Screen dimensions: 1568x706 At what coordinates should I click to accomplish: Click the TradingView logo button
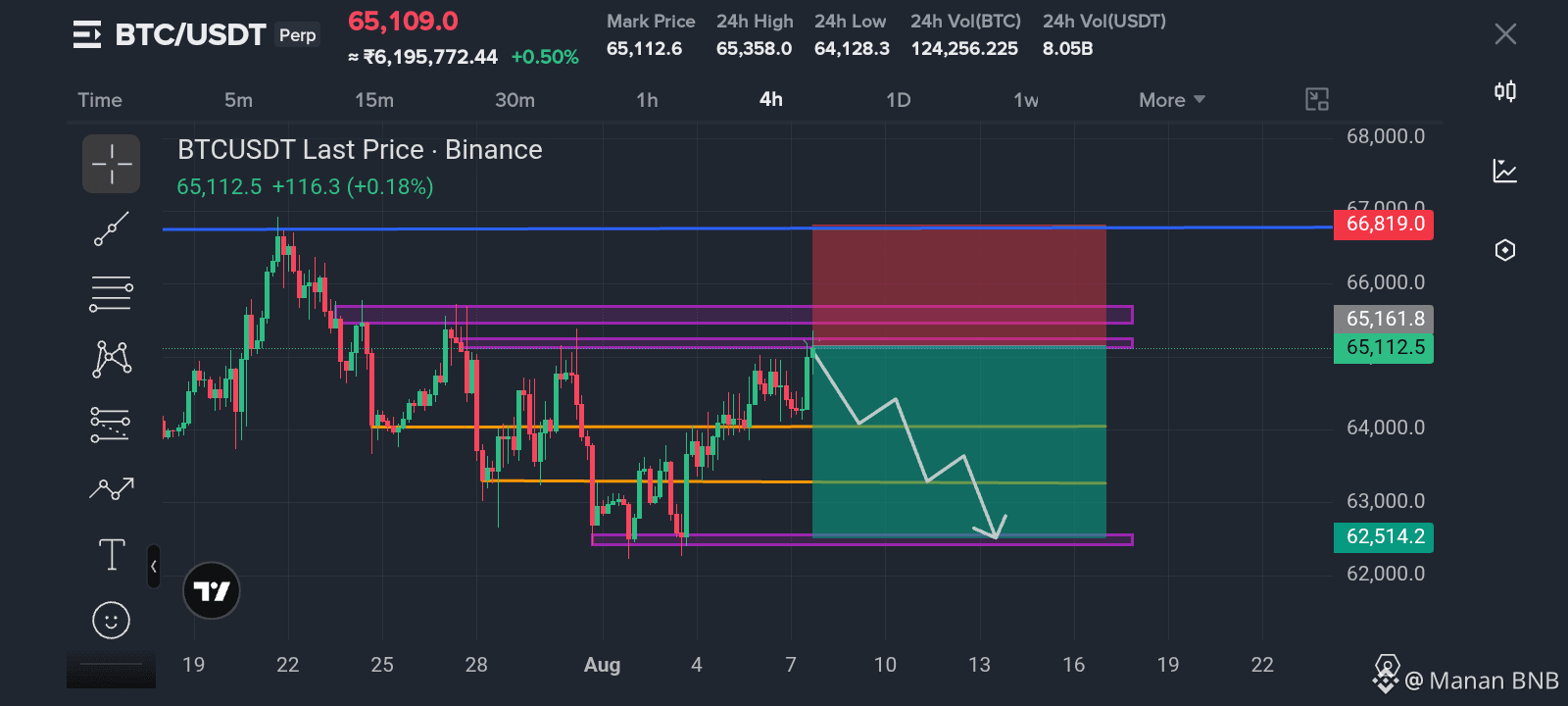(x=212, y=590)
